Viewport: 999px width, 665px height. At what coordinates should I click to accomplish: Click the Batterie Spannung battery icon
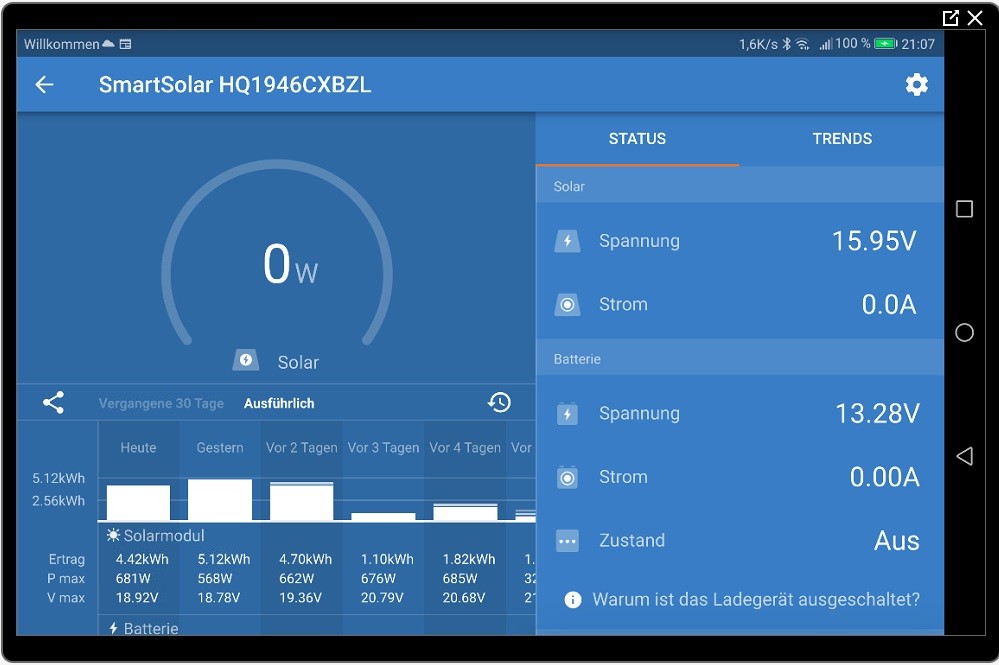[x=567, y=414]
